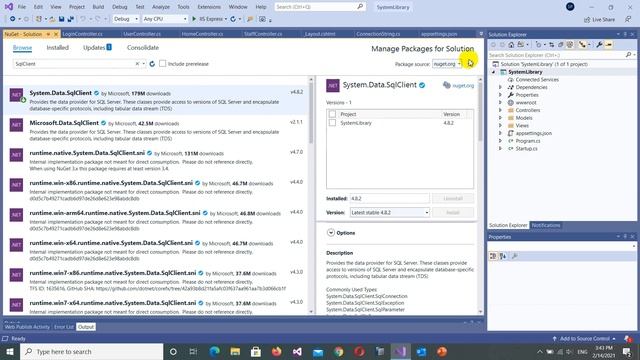The width and height of the screenshot is (640, 360).
Task: Switch to the Consolidate tab
Action: (143, 48)
